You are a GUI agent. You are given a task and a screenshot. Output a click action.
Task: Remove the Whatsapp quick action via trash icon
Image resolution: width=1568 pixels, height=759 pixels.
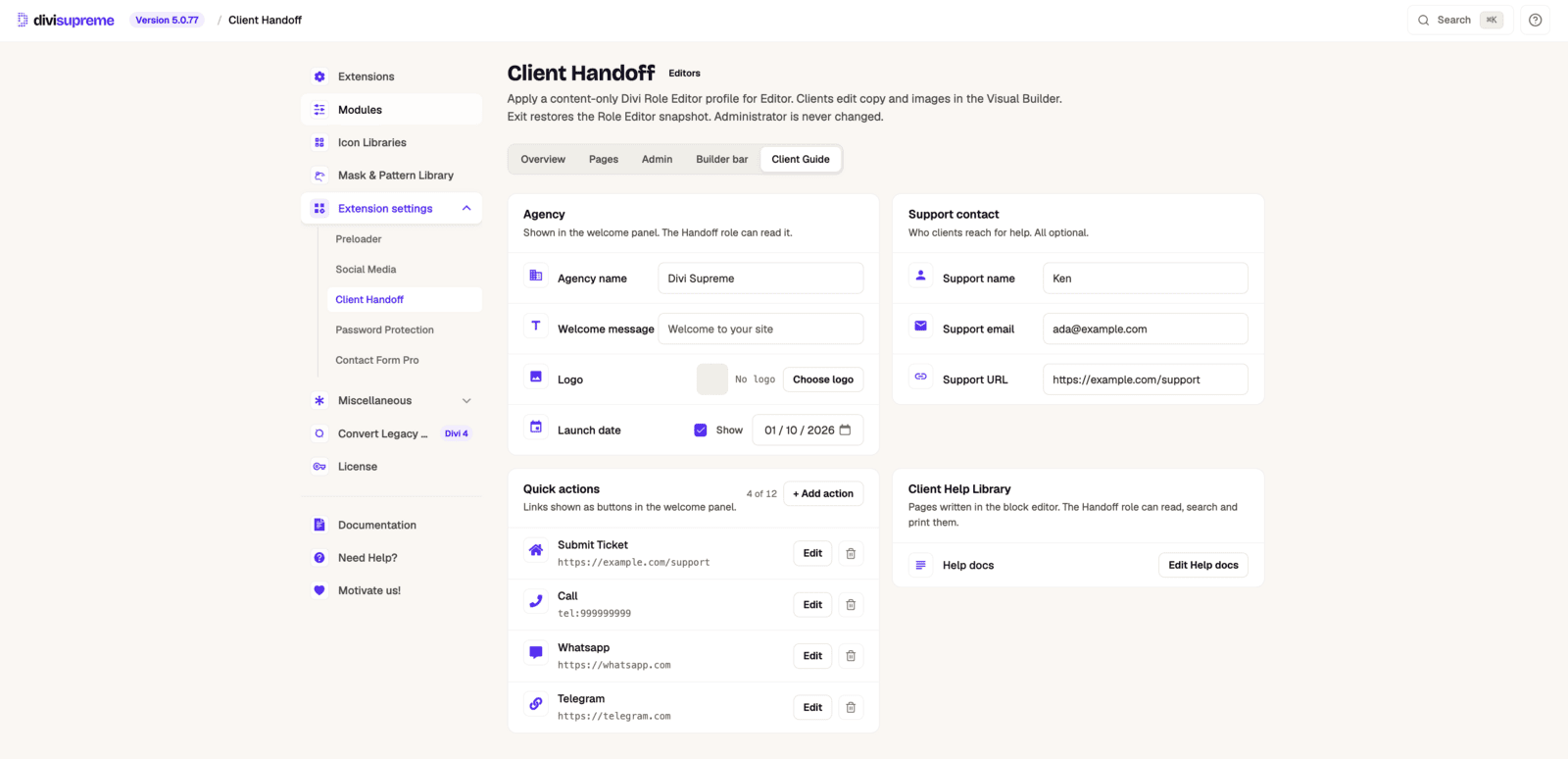click(851, 656)
